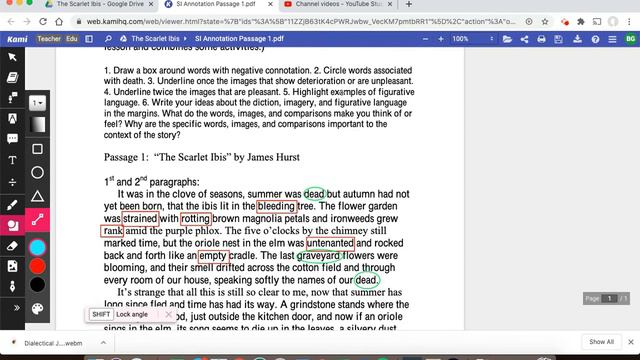Screen dimensions: 640x360
Task: Open Chrome three-dot menu
Action: tap(629, 22)
